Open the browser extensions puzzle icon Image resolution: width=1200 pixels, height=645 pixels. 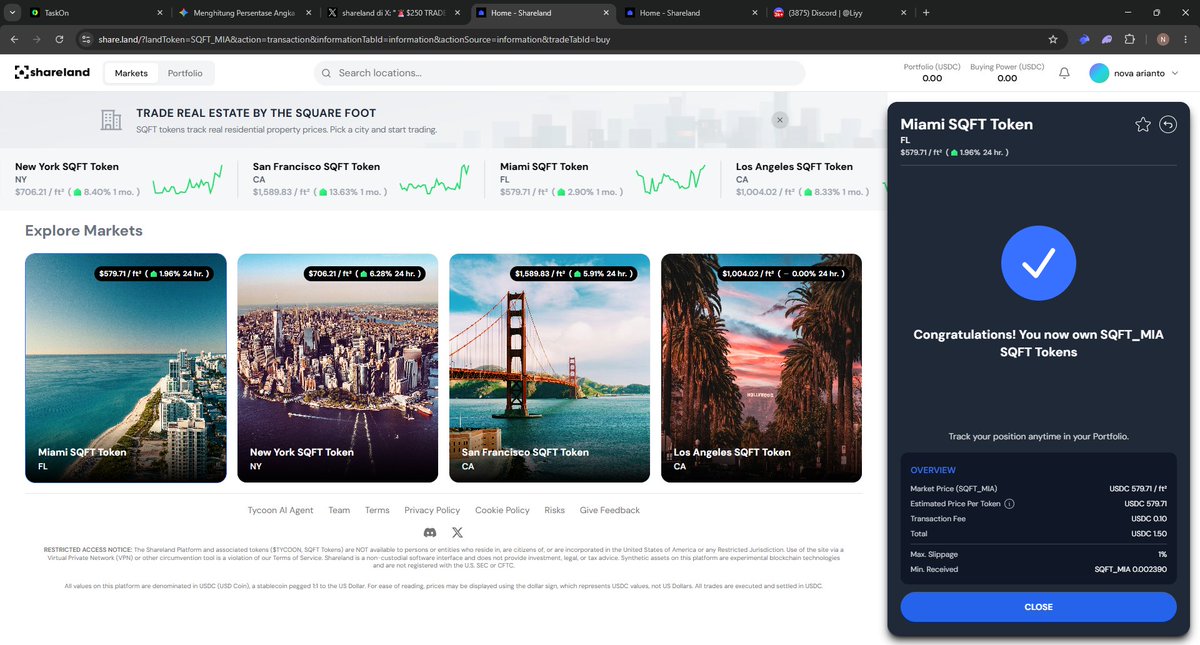pos(1130,39)
